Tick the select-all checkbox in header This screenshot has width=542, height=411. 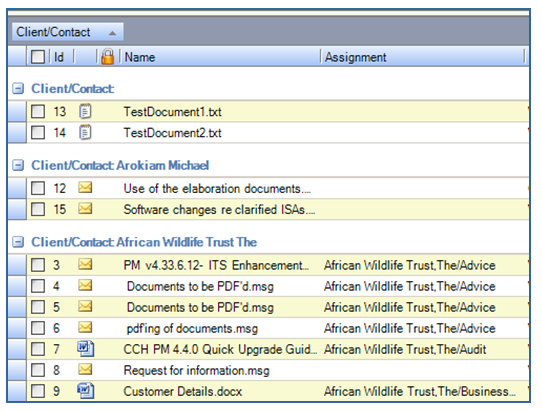38,57
